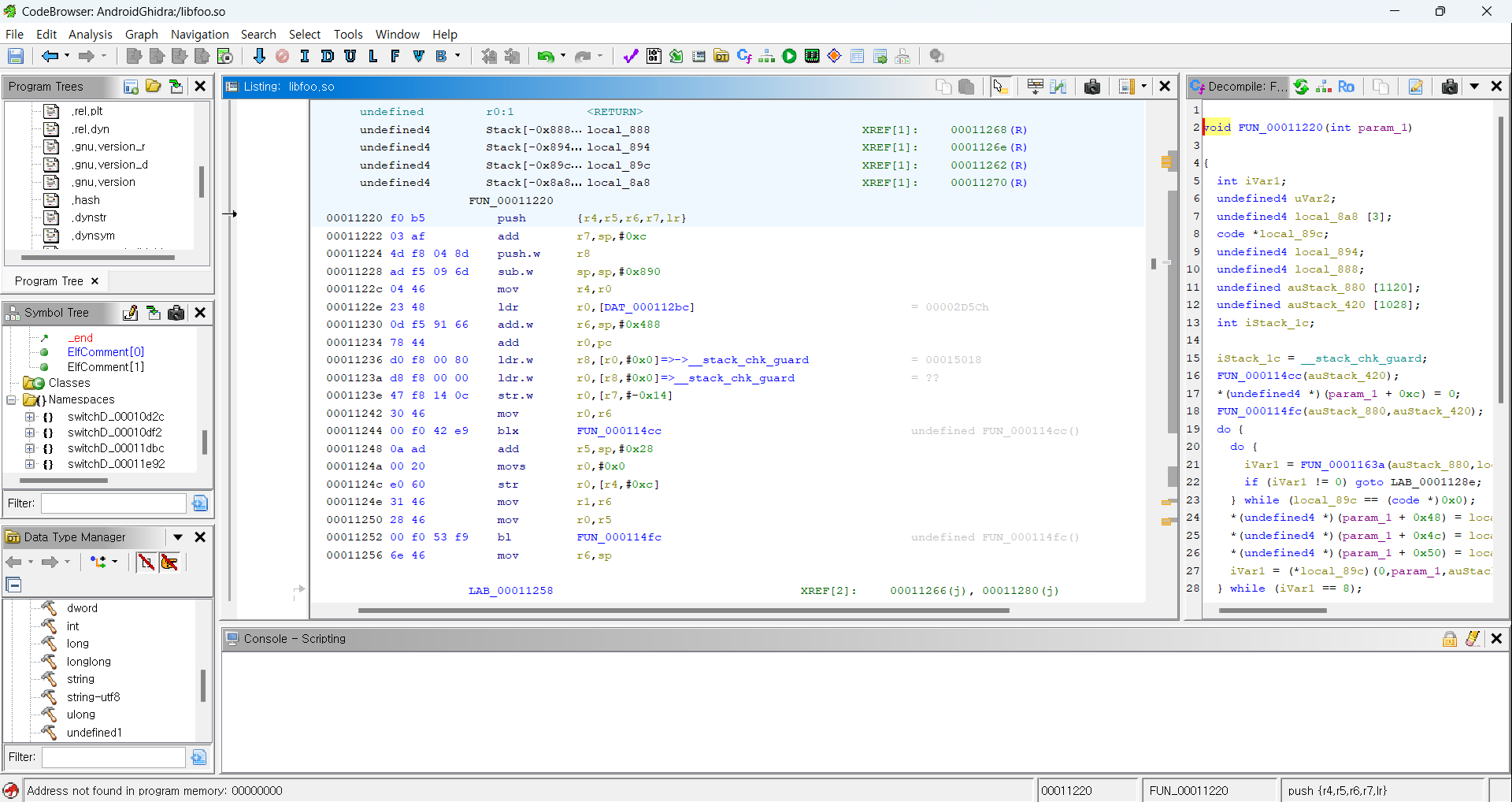Image resolution: width=1512 pixels, height=802 pixels.
Task: Open the Analysis menu
Action: click(90, 34)
